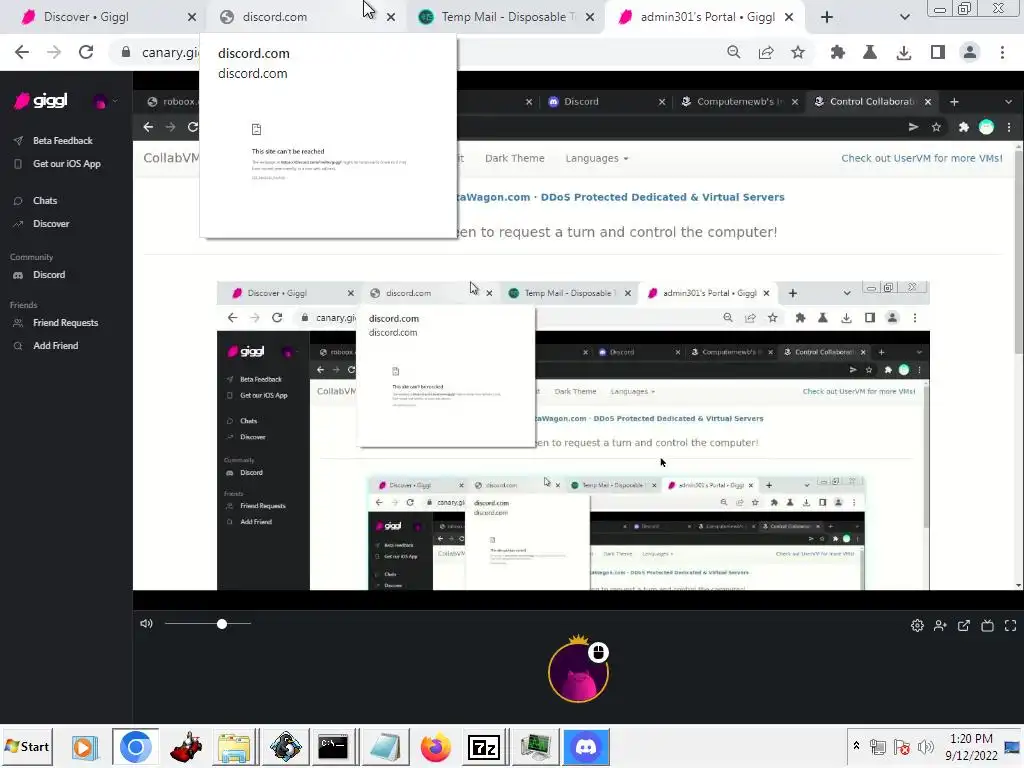Expand the outer browser tab search chevron

click(904, 17)
